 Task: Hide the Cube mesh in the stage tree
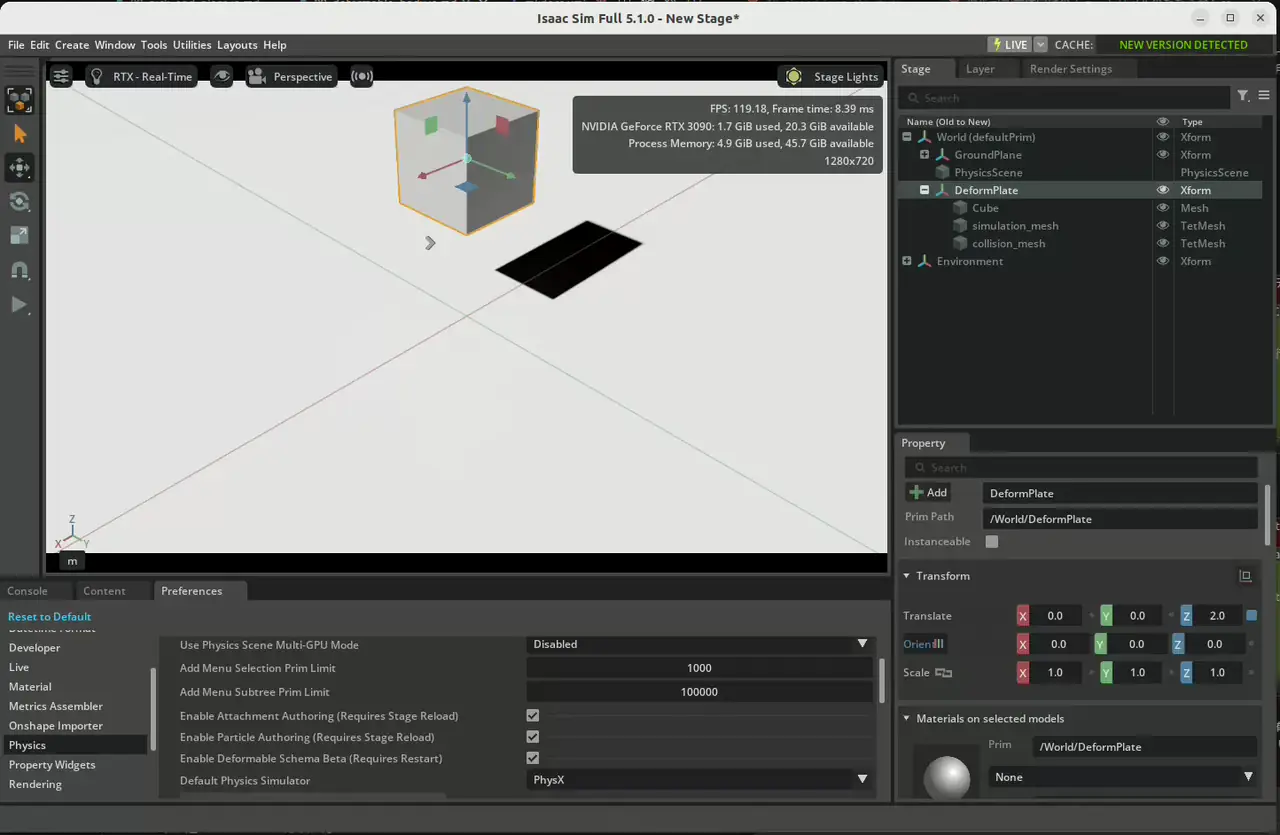coord(1162,208)
